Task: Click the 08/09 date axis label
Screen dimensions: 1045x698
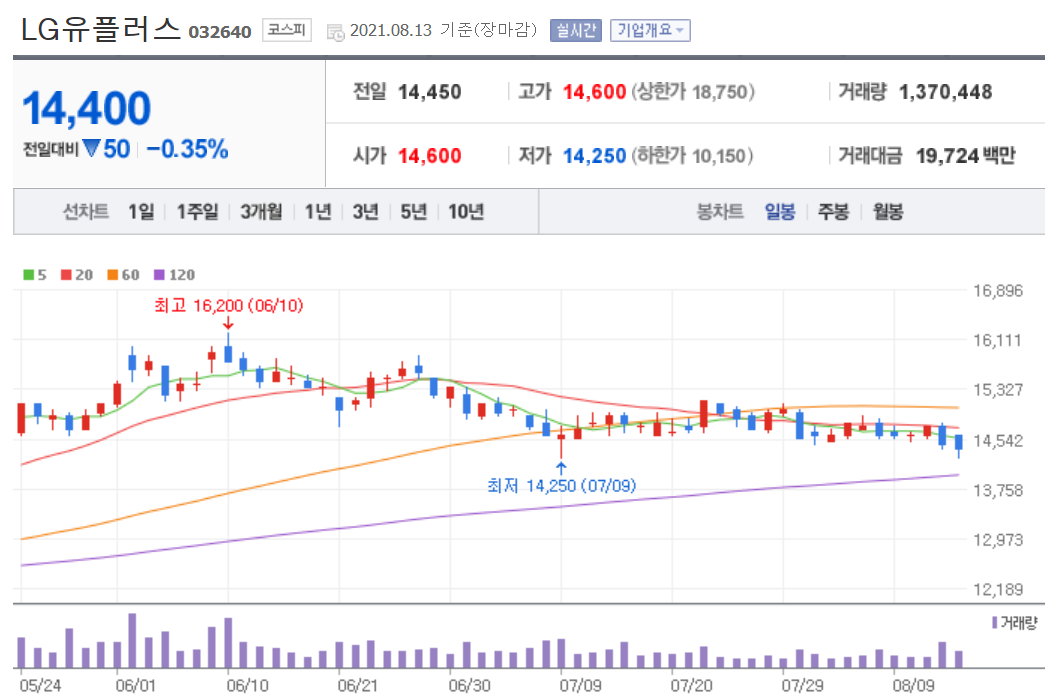Action: (x=914, y=685)
